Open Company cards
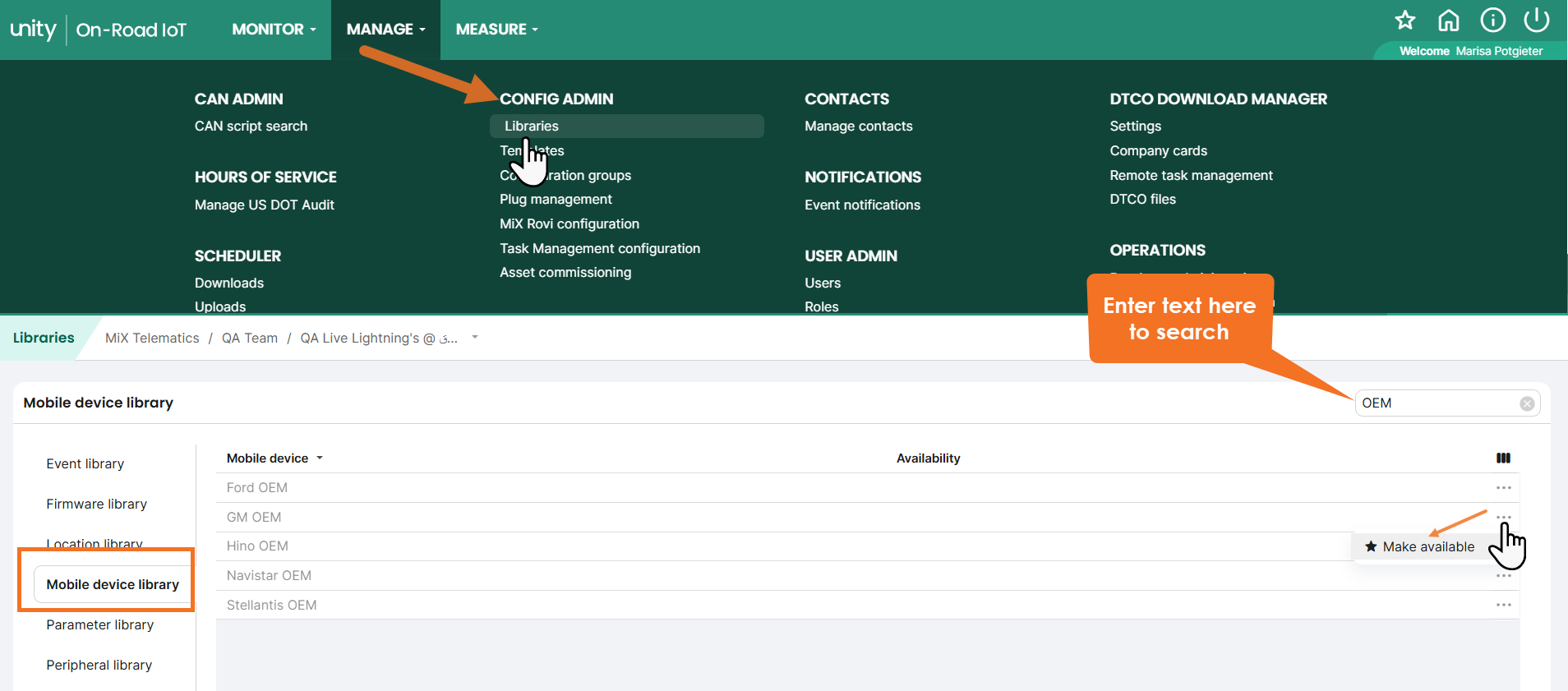This screenshot has width=1568, height=691. [1159, 150]
